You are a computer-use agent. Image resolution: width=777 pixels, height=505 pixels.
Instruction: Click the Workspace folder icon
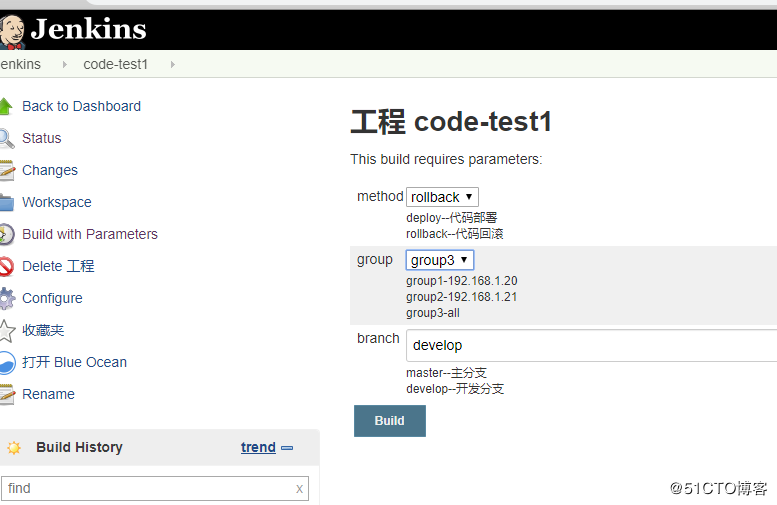pyautogui.click(x=7, y=202)
